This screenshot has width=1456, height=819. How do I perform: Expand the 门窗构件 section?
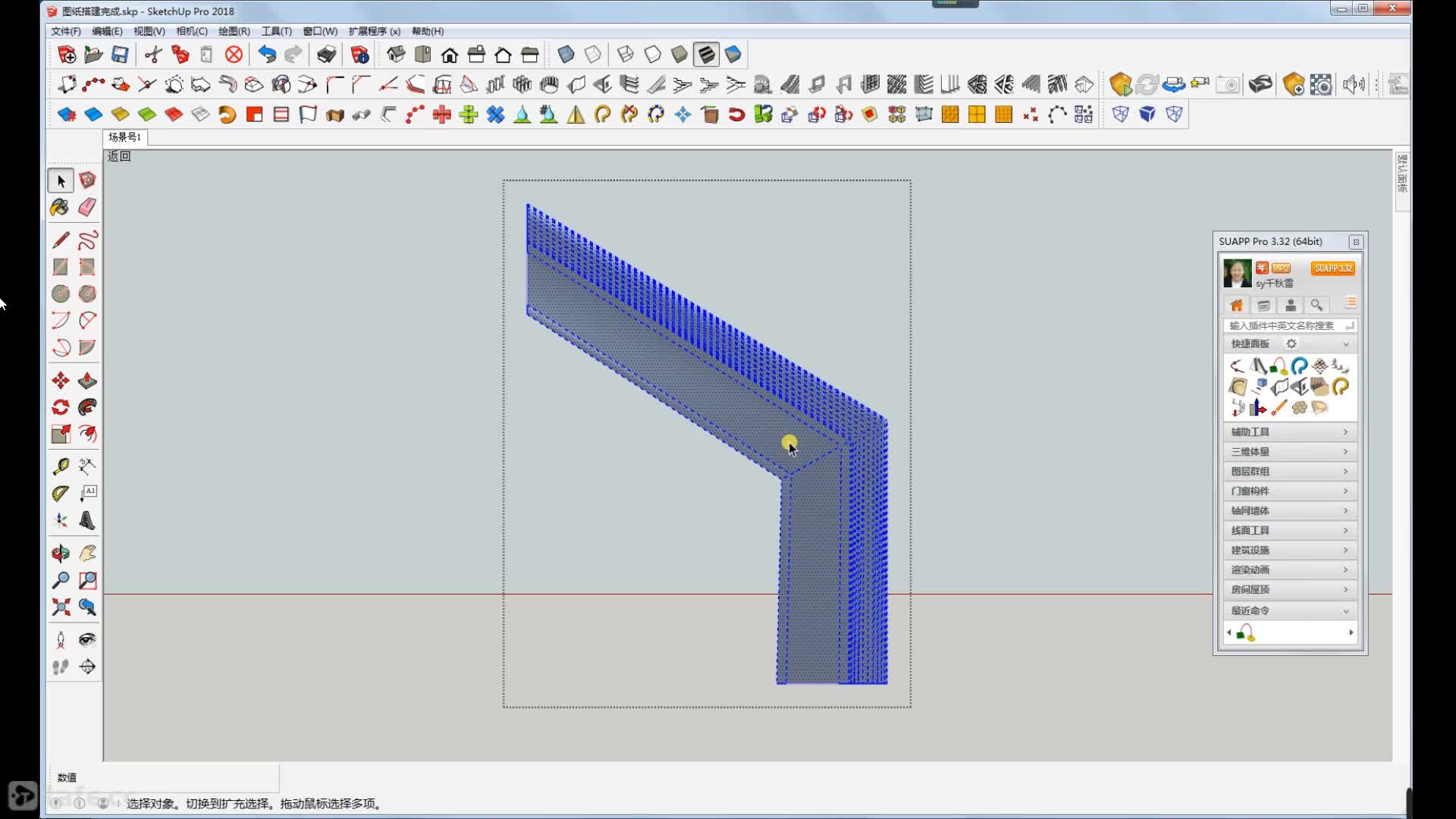click(1290, 491)
